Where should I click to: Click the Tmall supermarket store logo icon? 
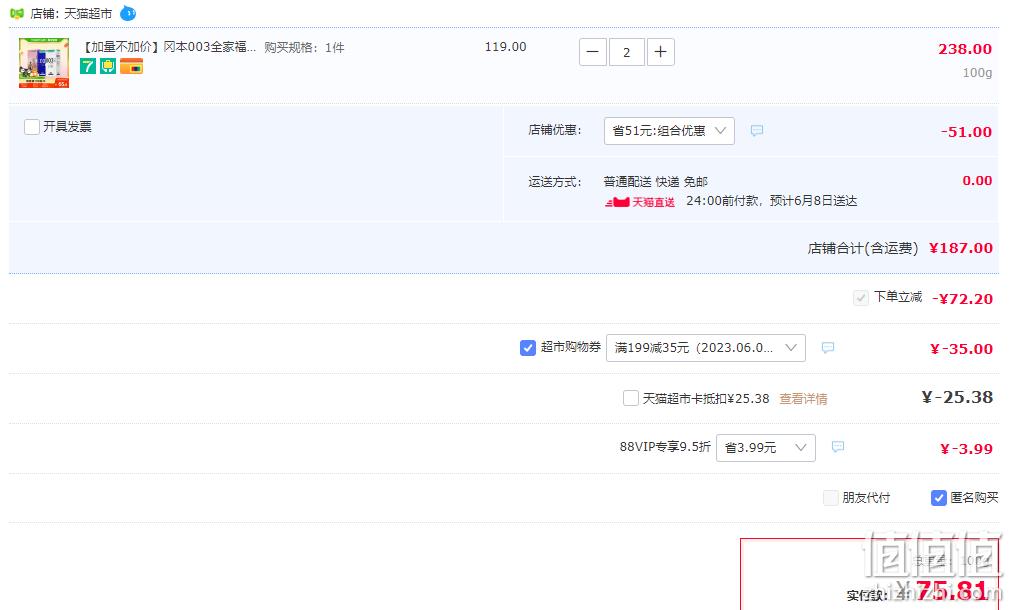17,14
